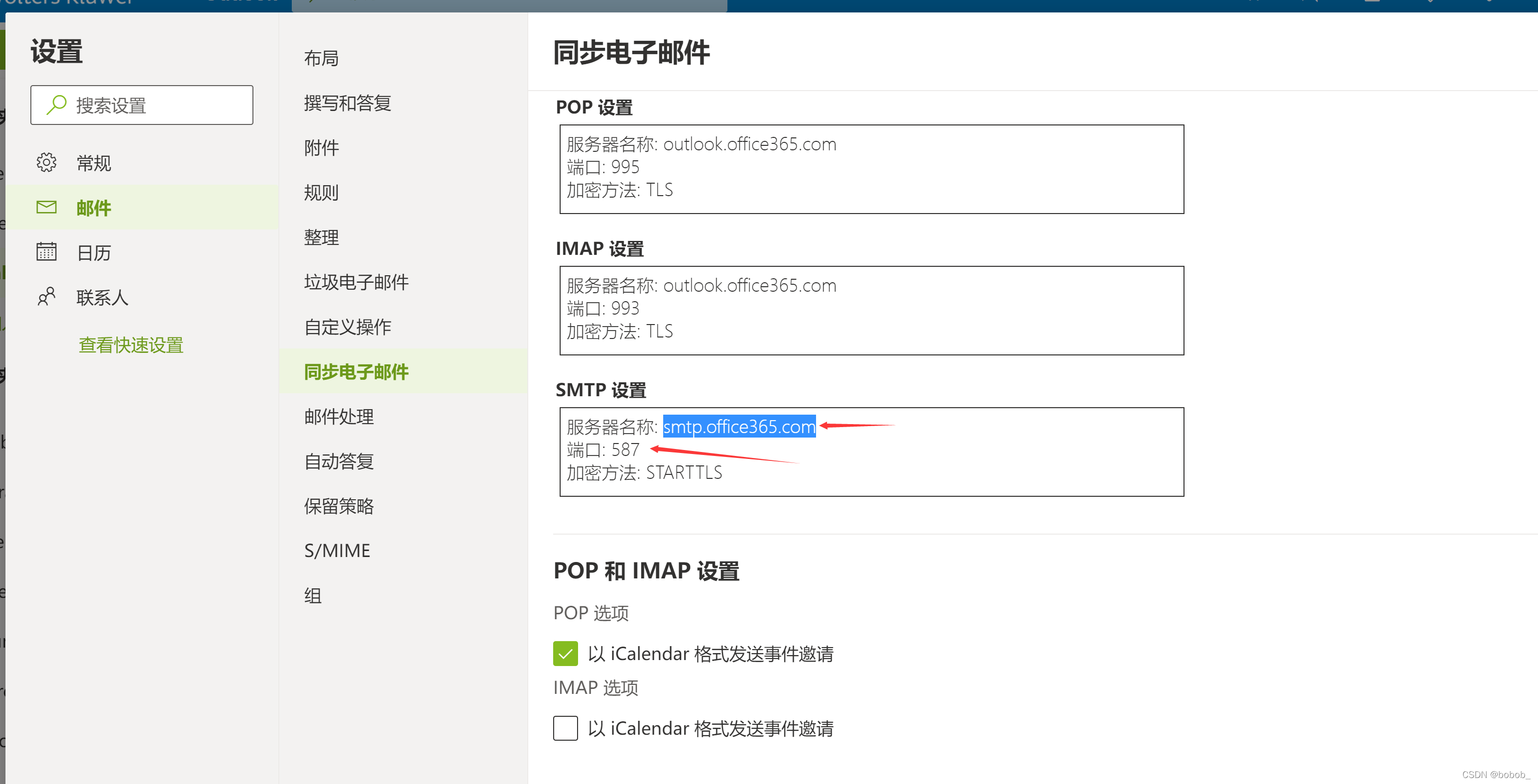Focus the 搜索设置 search field
Viewport: 1538px width, 784px height.
[155, 105]
